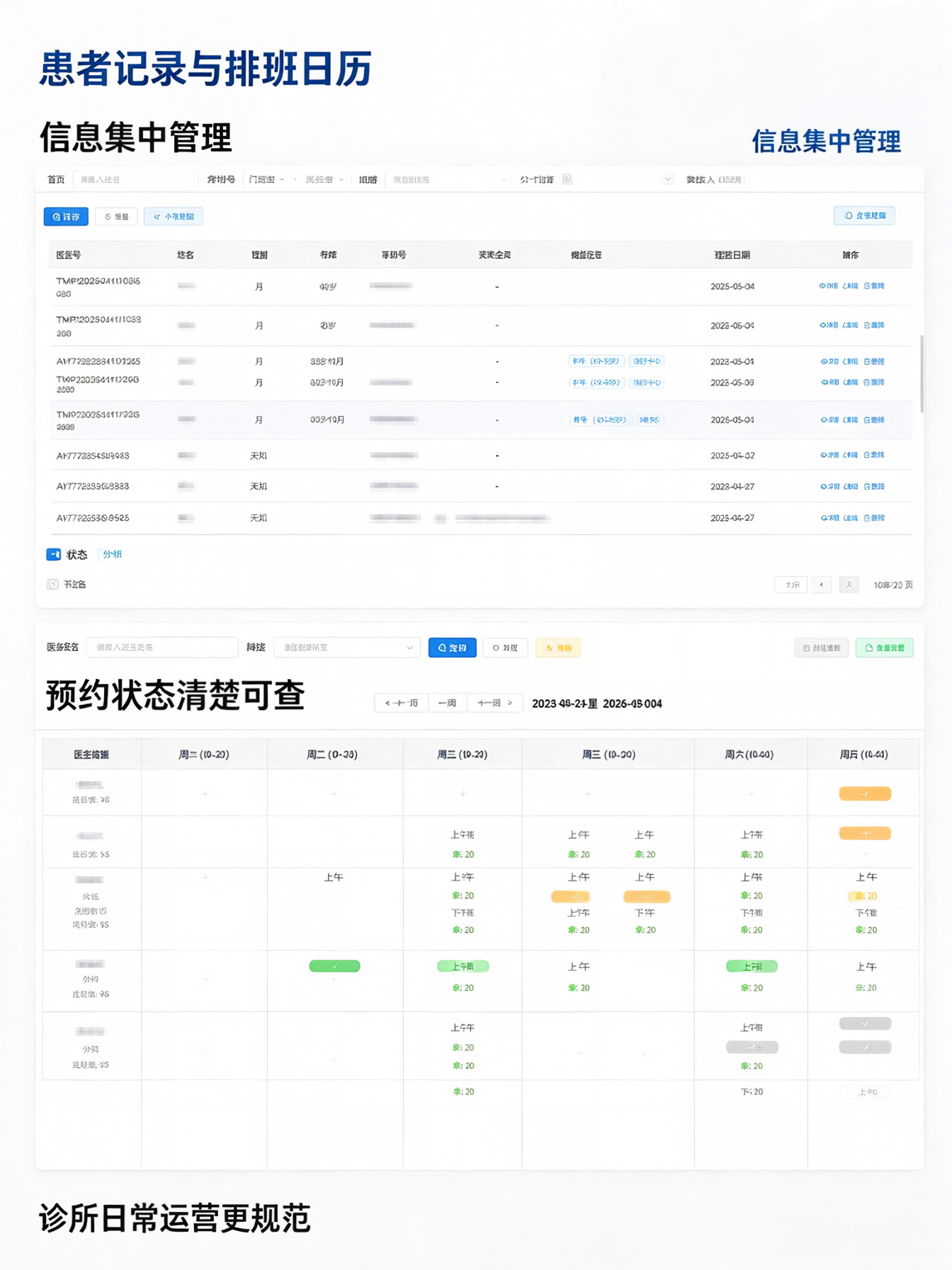Viewport: 952px width, 1270px height.
Task: Toggle the blue 状态 switch below the patient table
Action: point(53,554)
